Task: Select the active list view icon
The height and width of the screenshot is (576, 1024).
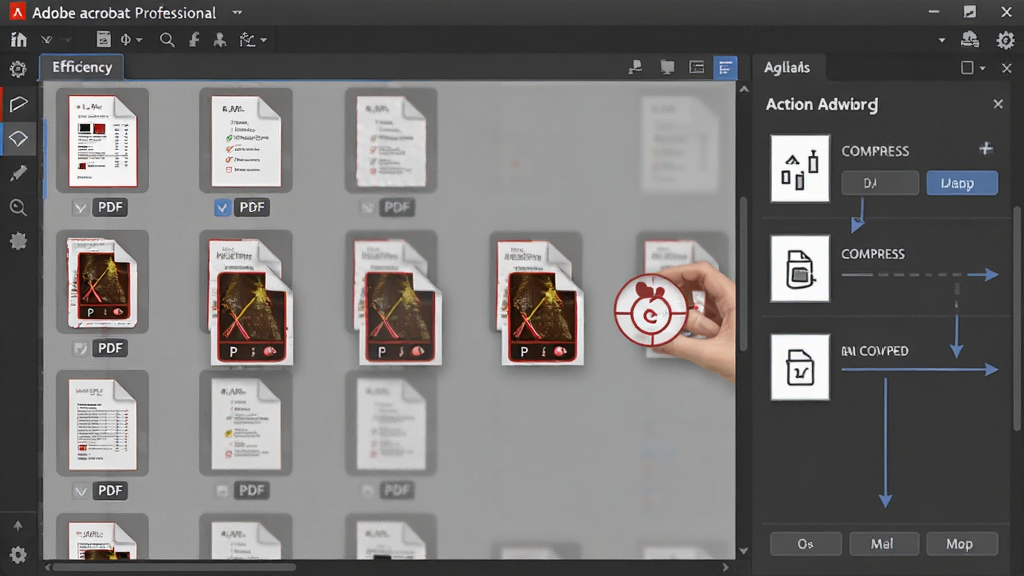Action: click(725, 67)
